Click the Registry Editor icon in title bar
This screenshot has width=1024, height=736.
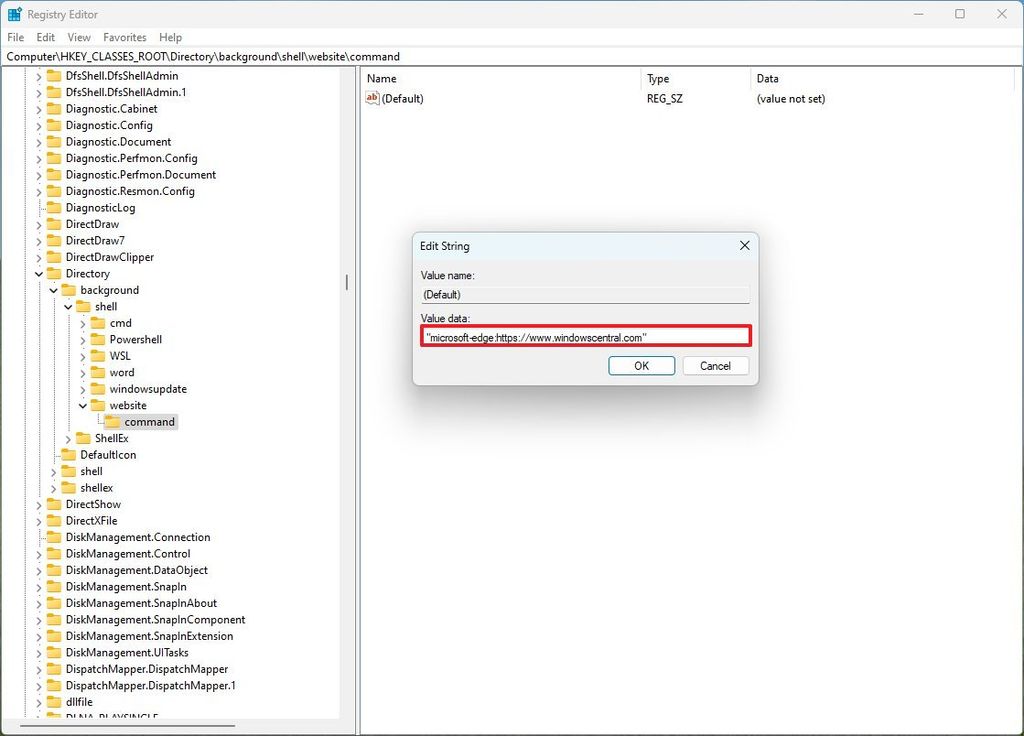click(x=14, y=13)
